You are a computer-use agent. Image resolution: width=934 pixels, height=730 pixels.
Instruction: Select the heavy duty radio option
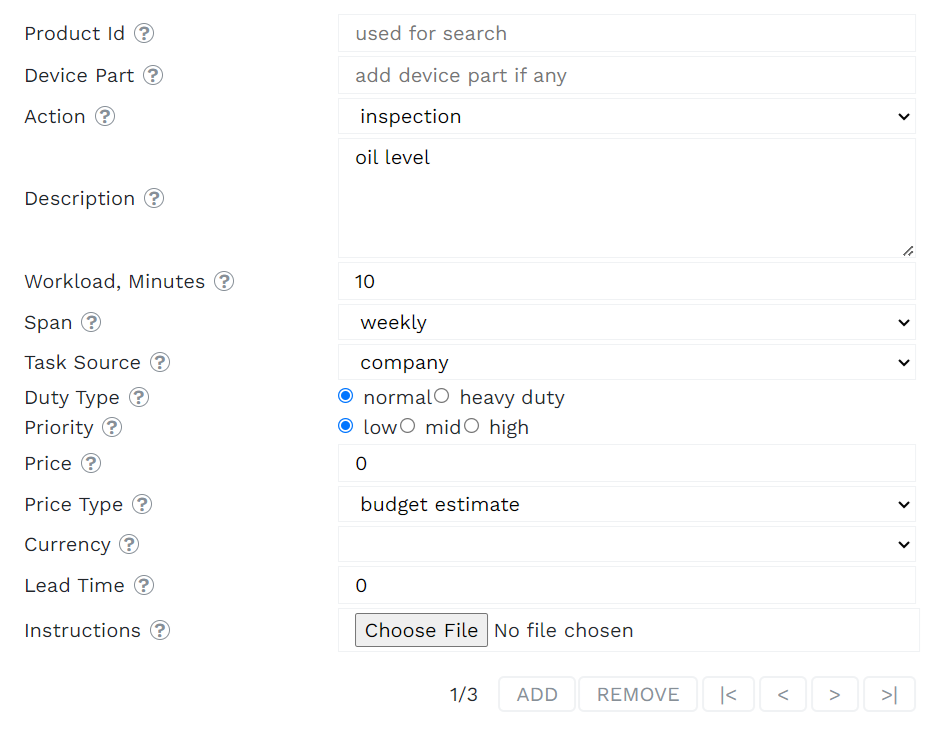click(441, 396)
